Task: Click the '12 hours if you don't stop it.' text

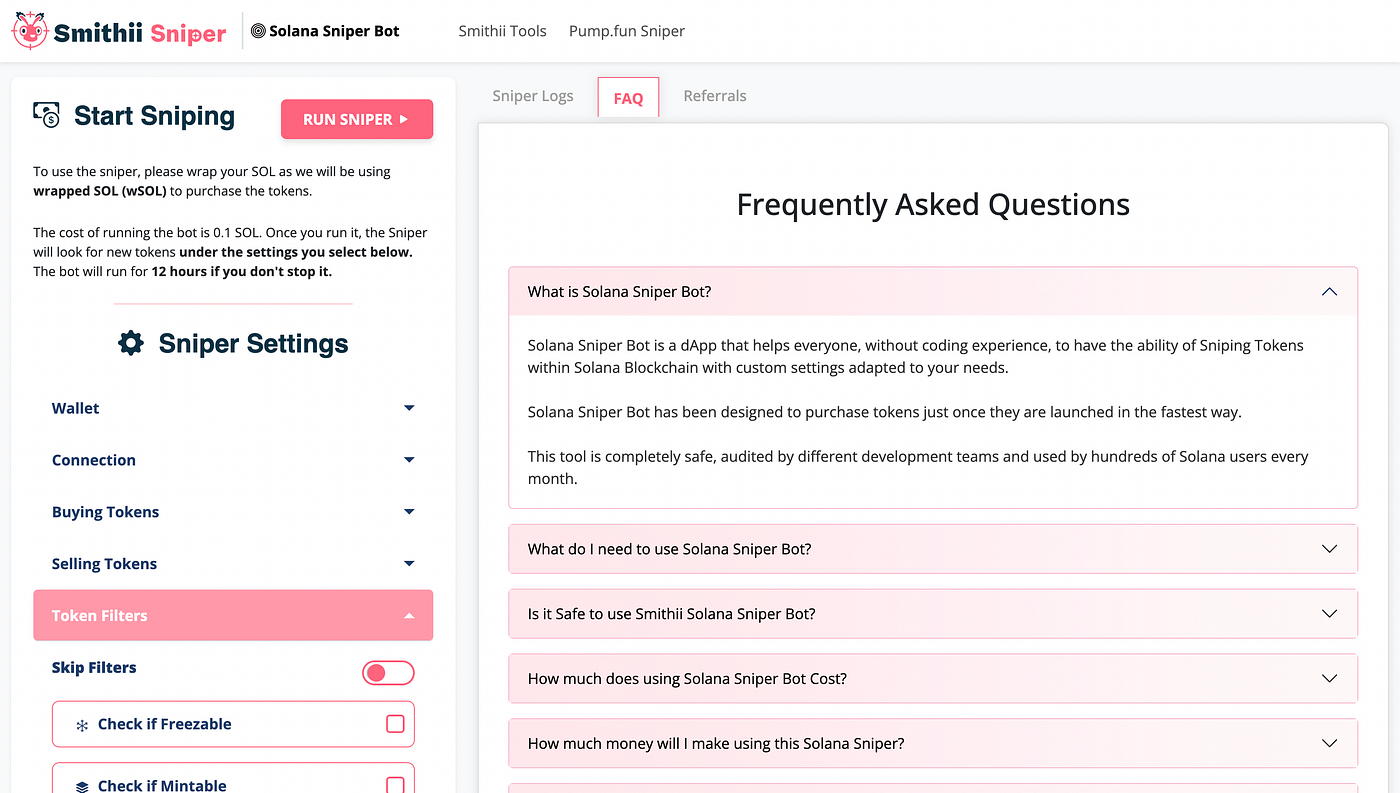Action: [241, 272]
